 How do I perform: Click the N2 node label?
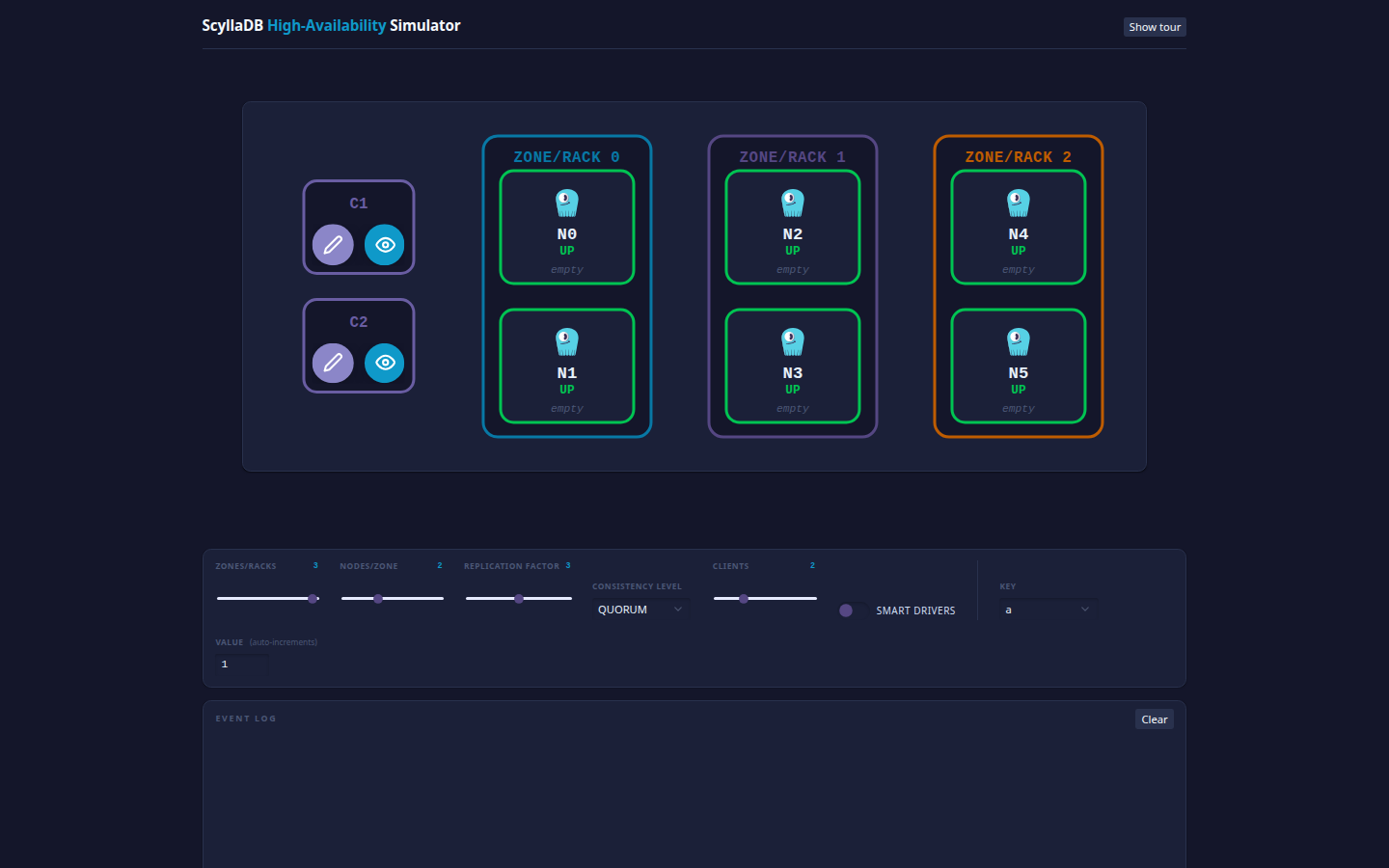(793, 234)
